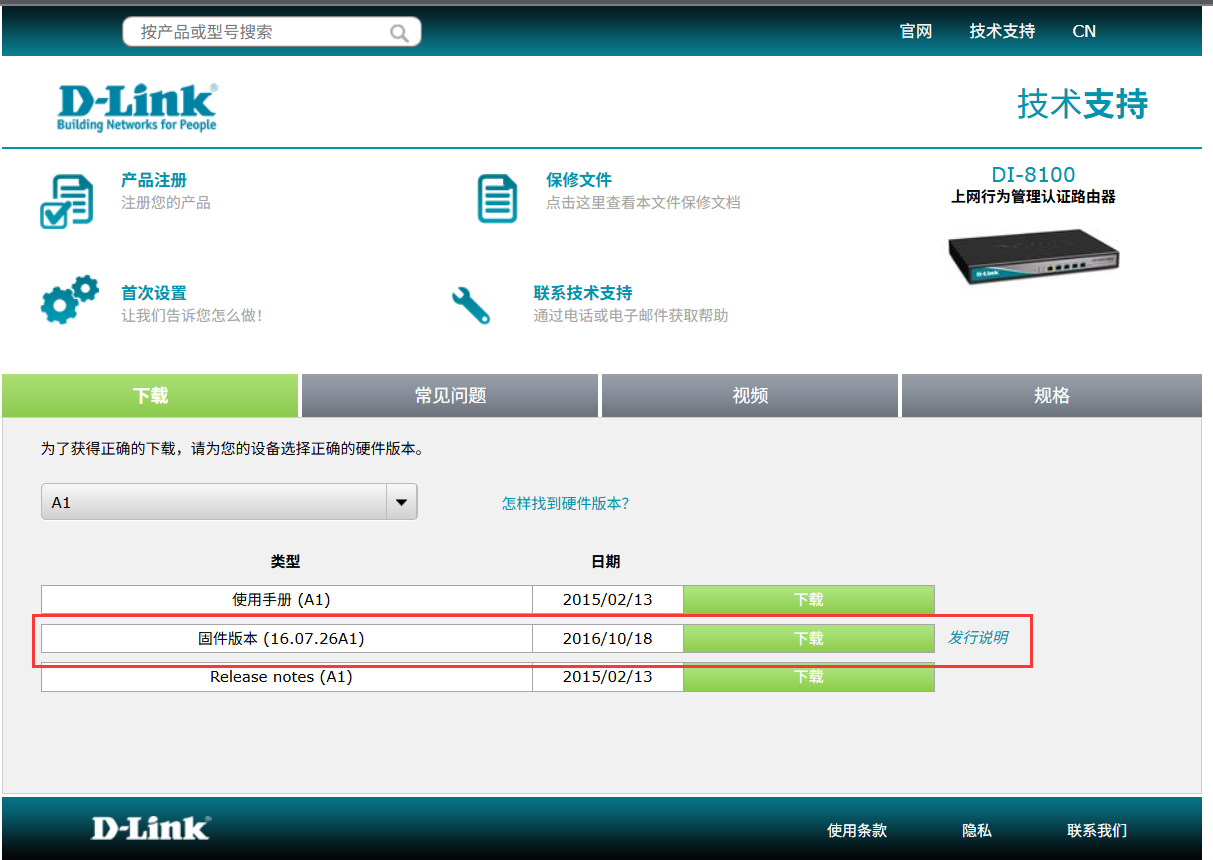The width and height of the screenshot is (1213, 860).
Task: Open the 官网 link in top bar
Action: tap(916, 31)
